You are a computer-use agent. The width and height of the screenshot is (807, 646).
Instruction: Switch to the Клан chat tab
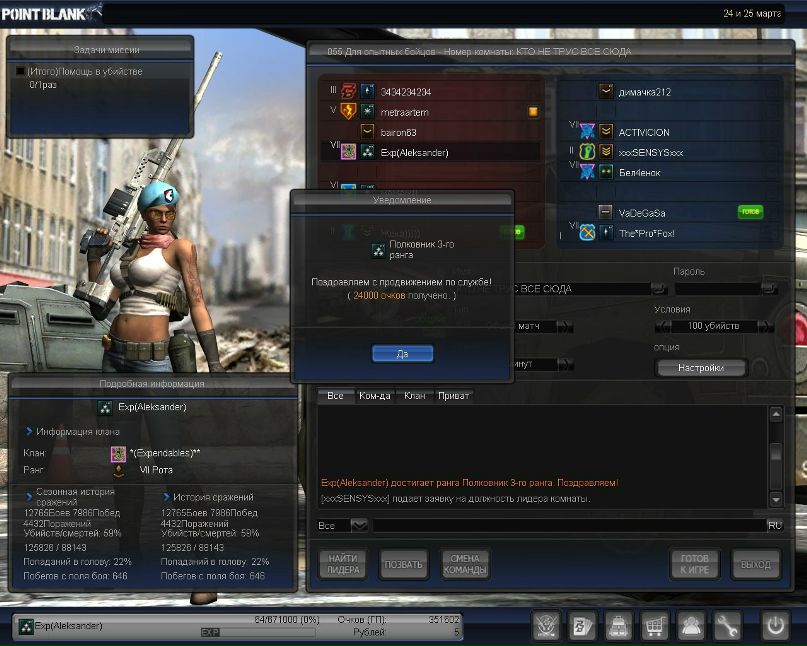click(414, 396)
